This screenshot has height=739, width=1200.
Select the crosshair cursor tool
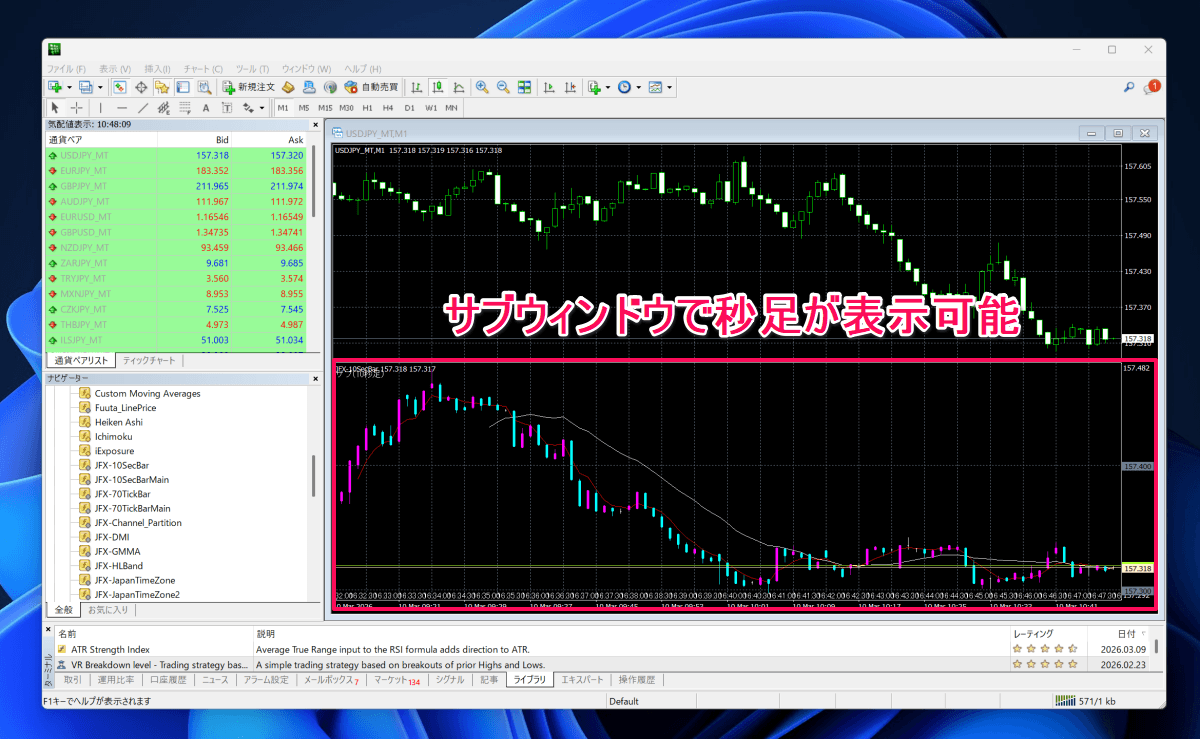coord(77,108)
